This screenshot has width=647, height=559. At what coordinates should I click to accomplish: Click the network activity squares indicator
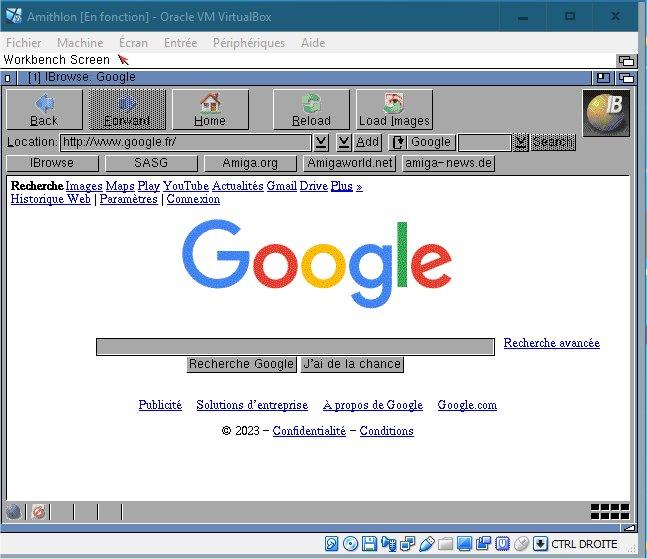click(x=610, y=512)
